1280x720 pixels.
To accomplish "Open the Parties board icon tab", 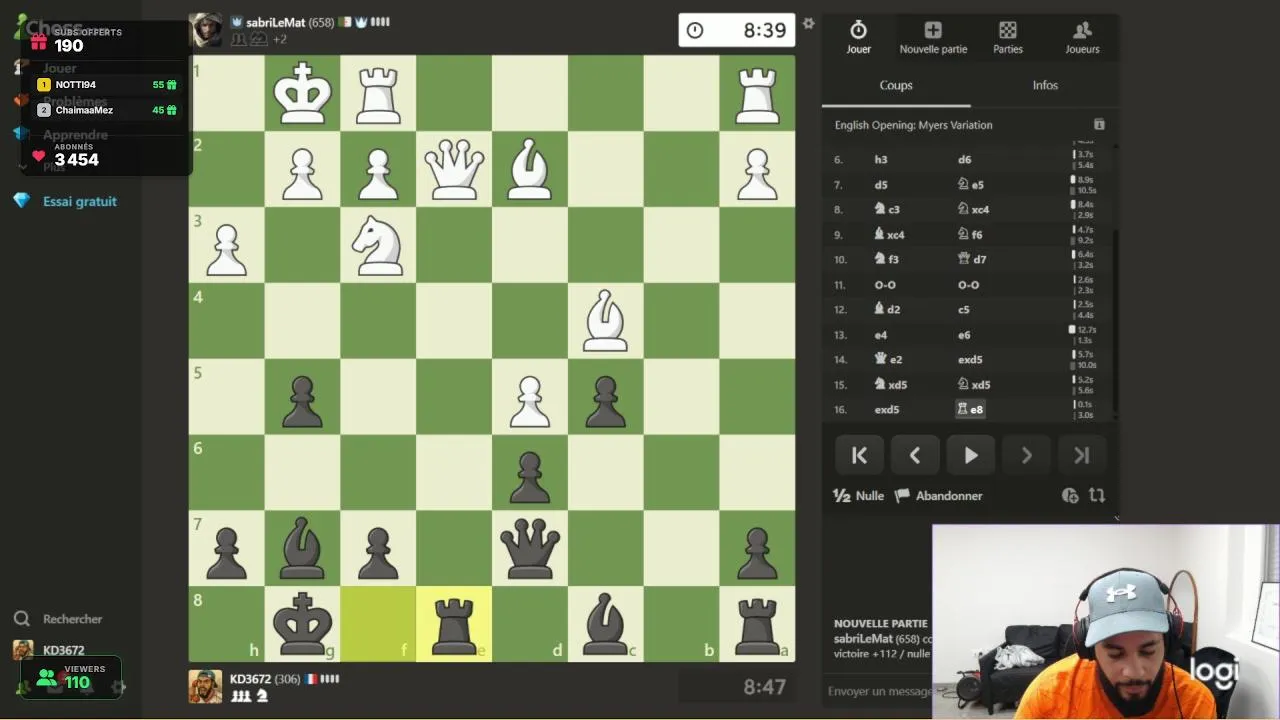I will pos(1008,30).
